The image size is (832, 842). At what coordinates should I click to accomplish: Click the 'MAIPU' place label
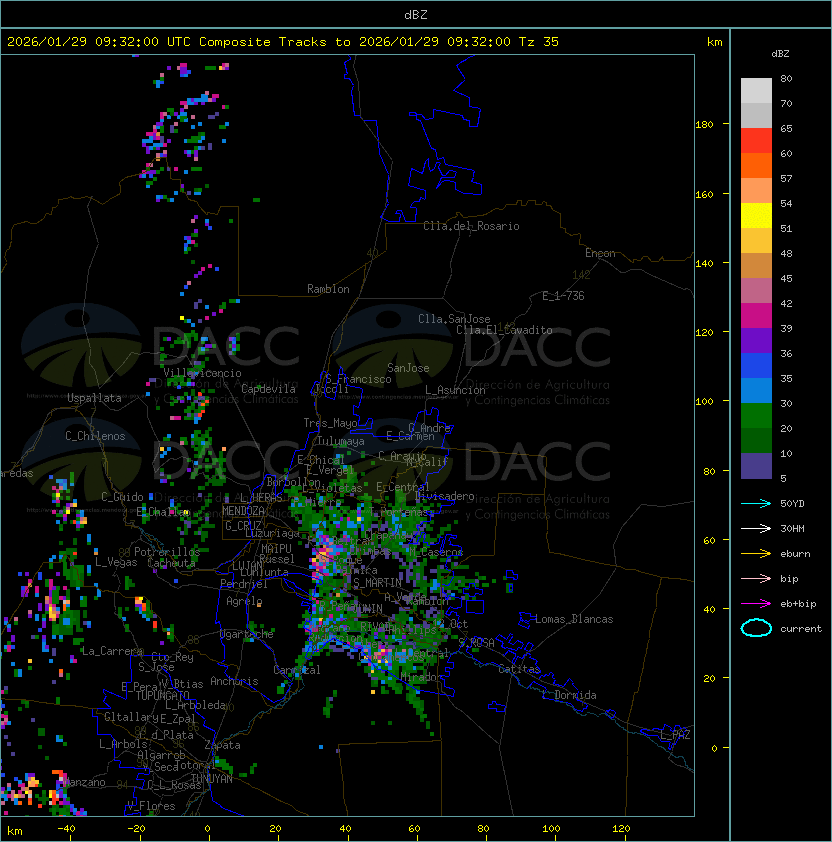point(276,549)
